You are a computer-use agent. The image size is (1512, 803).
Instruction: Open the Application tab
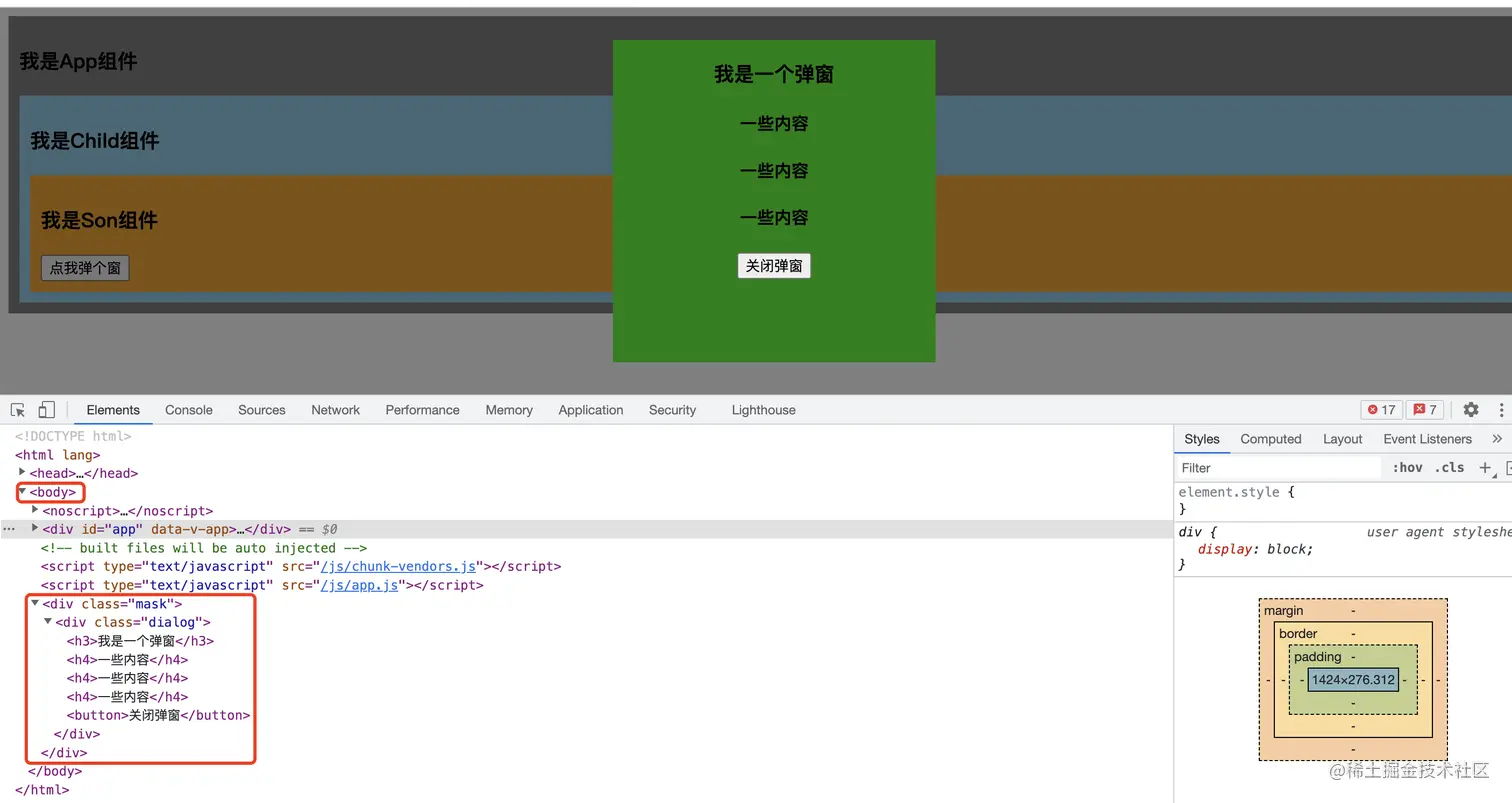[591, 410]
